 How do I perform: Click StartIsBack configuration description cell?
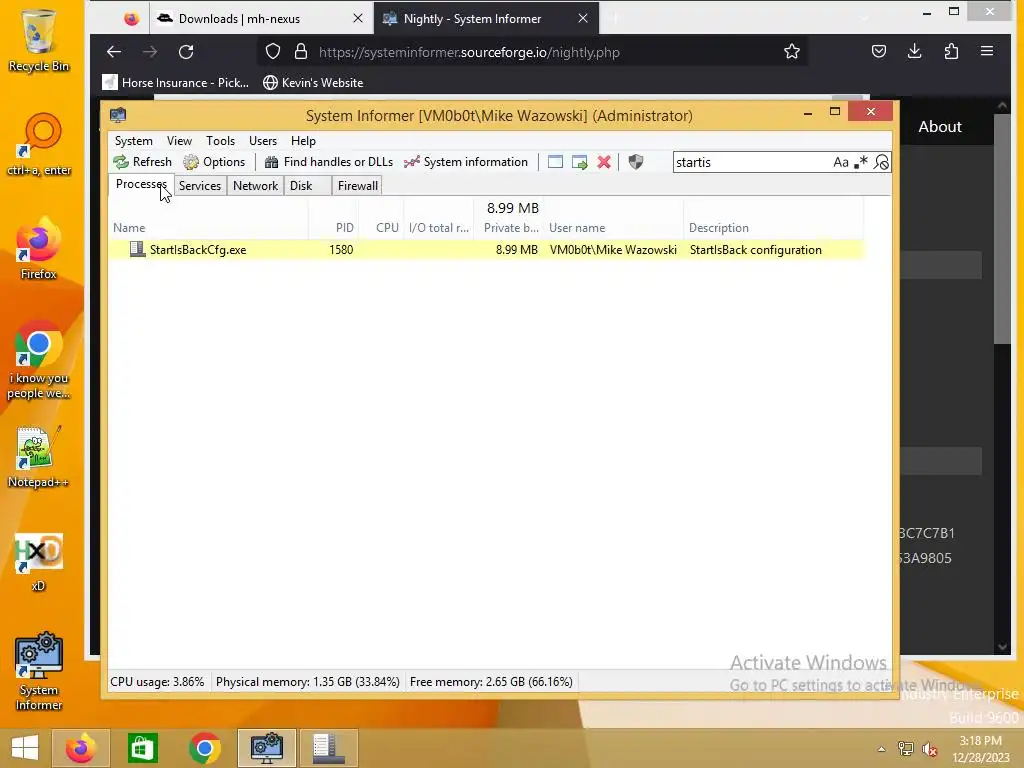coord(756,249)
